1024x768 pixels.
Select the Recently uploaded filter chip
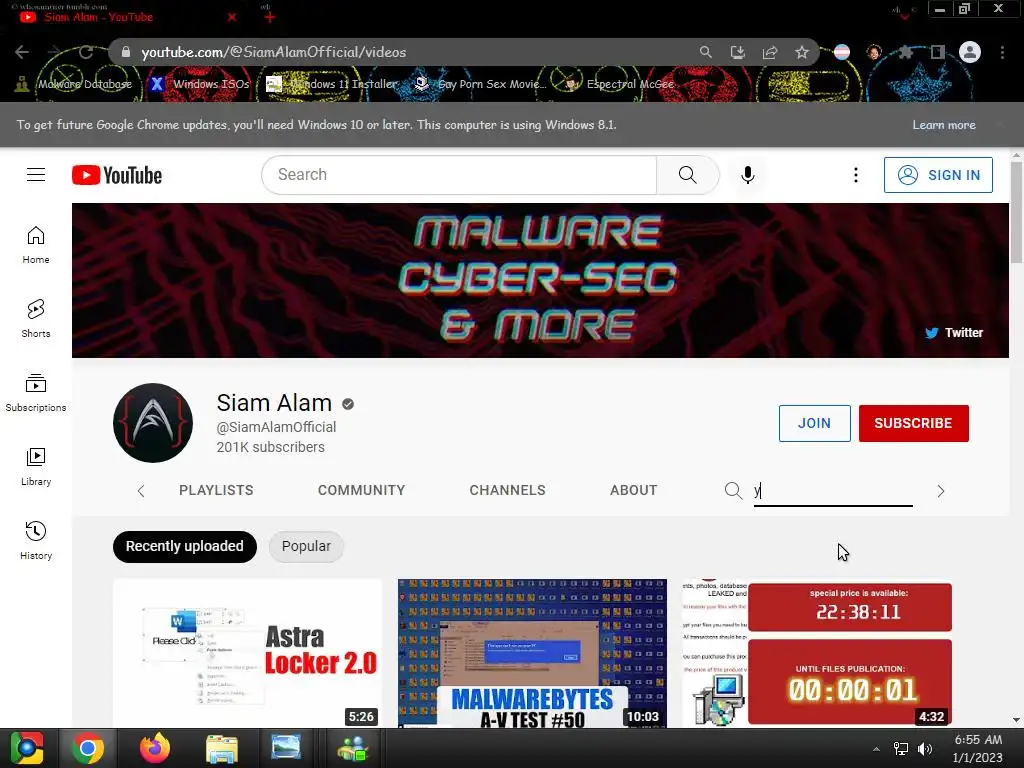[x=185, y=547]
